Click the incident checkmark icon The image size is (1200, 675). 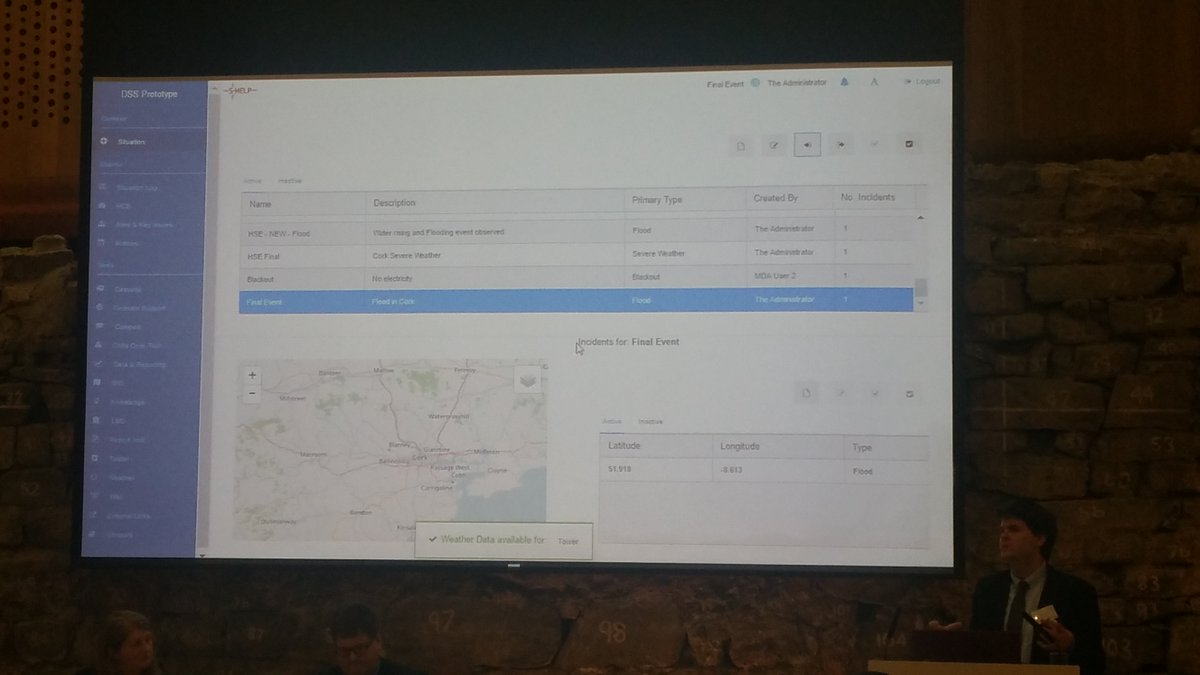click(x=875, y=393)
